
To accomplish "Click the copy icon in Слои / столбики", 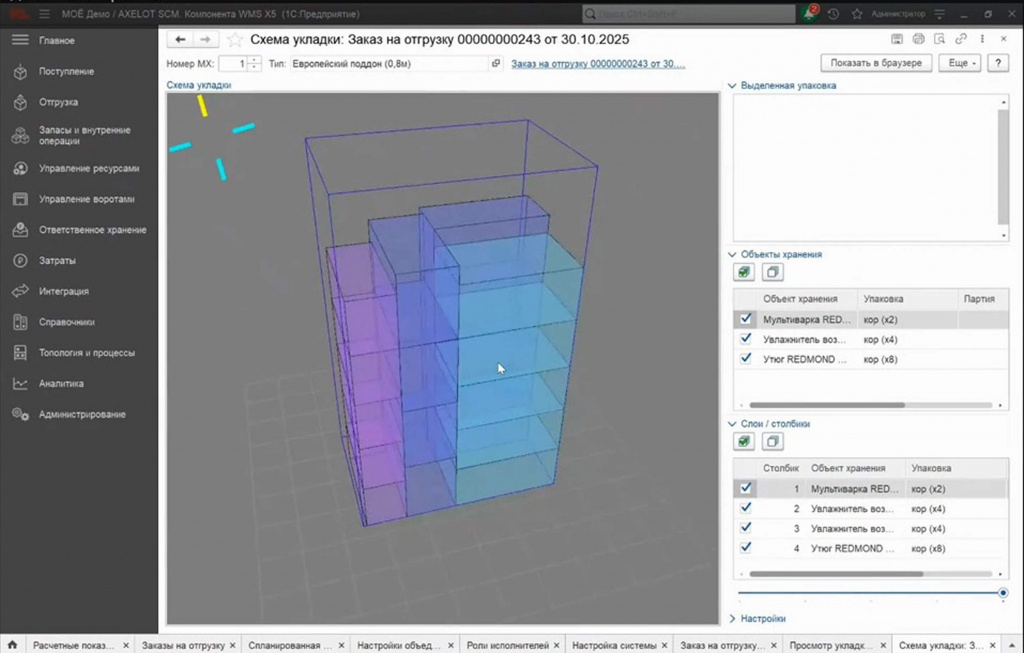I will (773, 442).
